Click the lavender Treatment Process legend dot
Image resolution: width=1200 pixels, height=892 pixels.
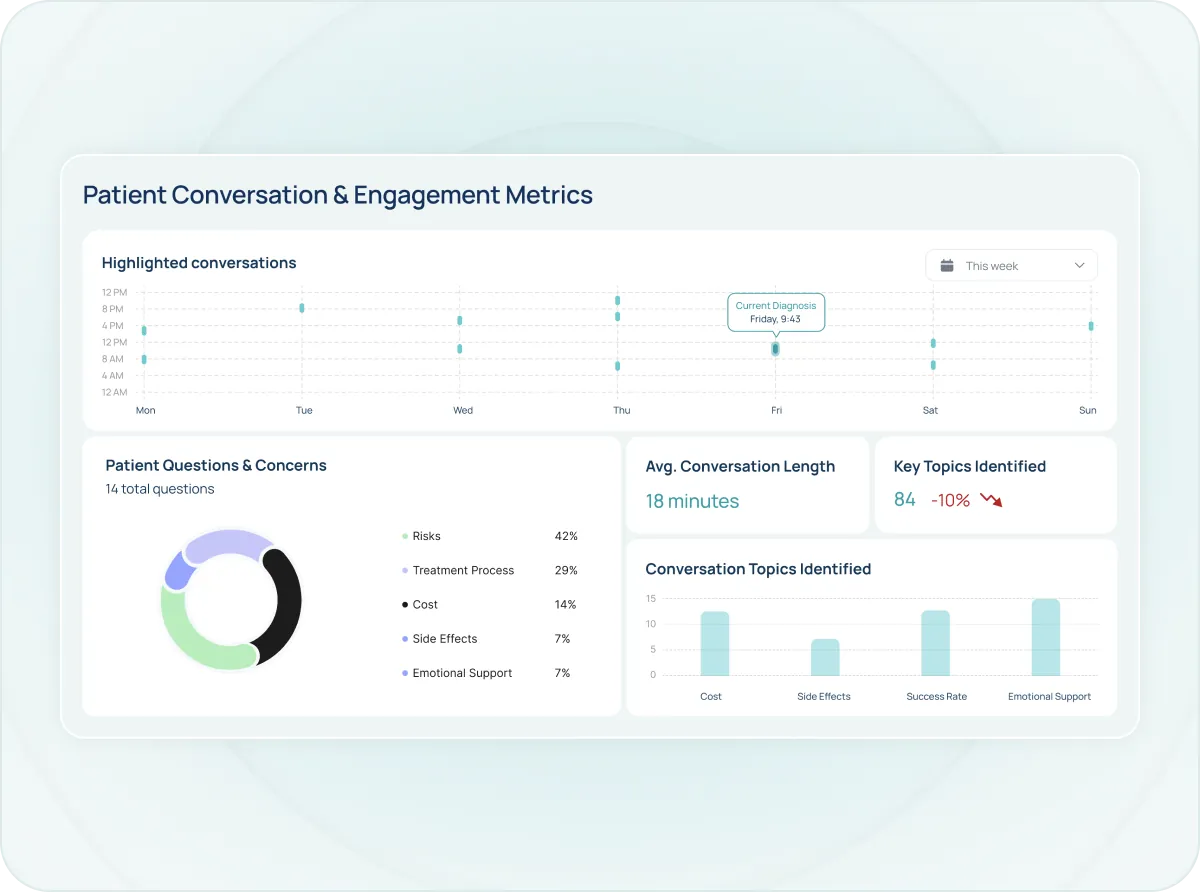(405, 571)
